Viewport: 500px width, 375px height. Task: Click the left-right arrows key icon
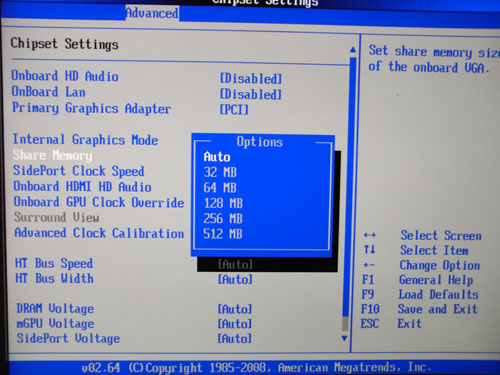tap(370, 235)
